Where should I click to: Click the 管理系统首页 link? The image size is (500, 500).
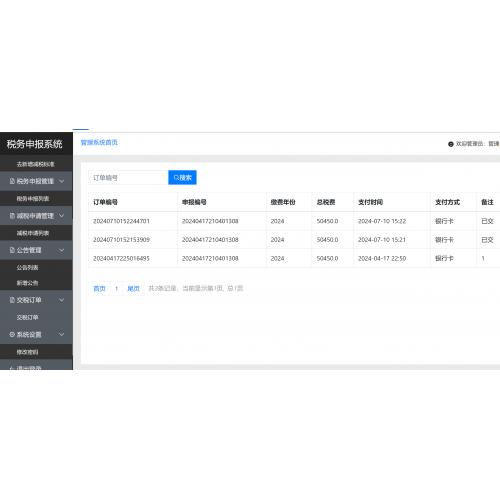(x=99, y=143)
